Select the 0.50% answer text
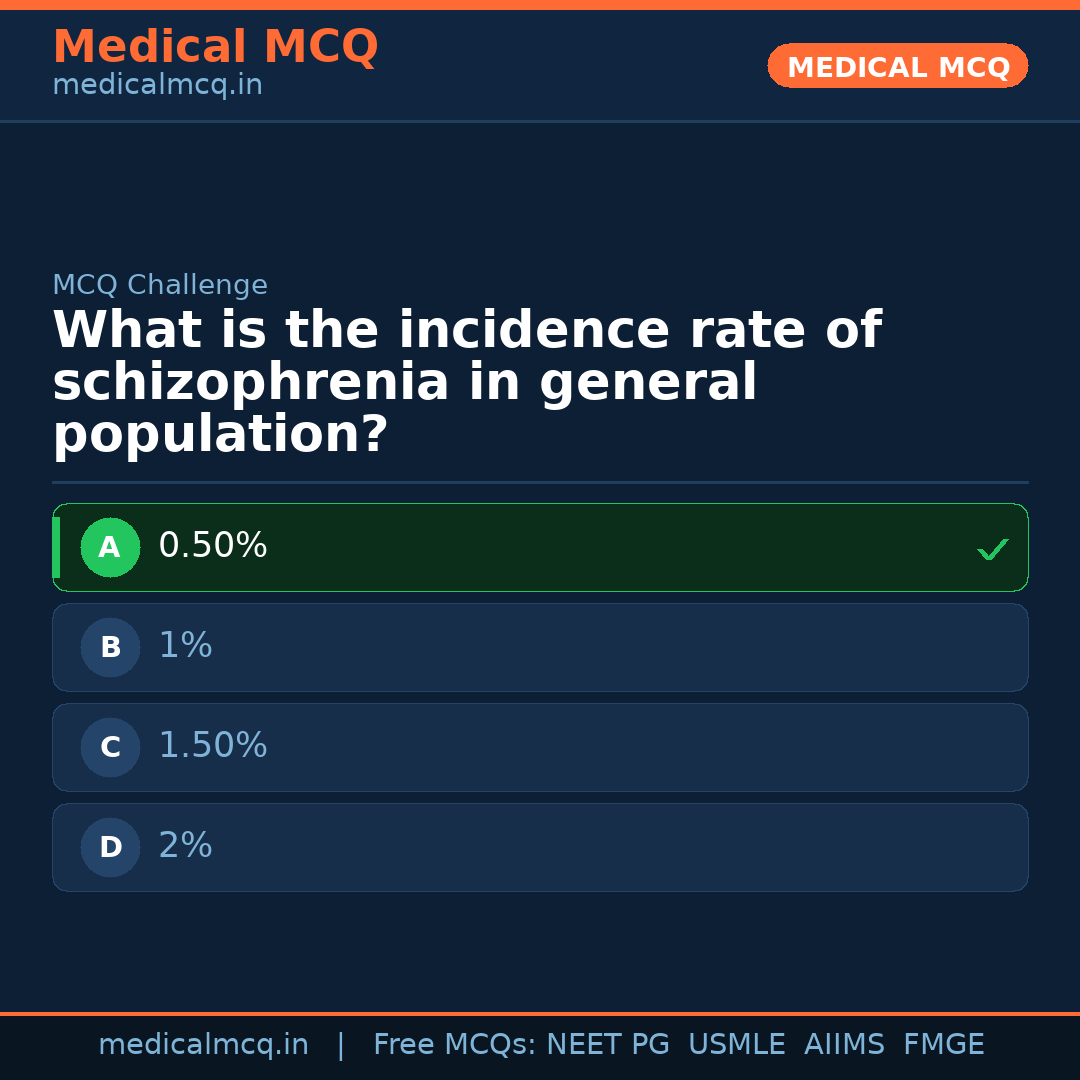The width and height of the screenshot is (1080, 1080). tap(213, 546)
